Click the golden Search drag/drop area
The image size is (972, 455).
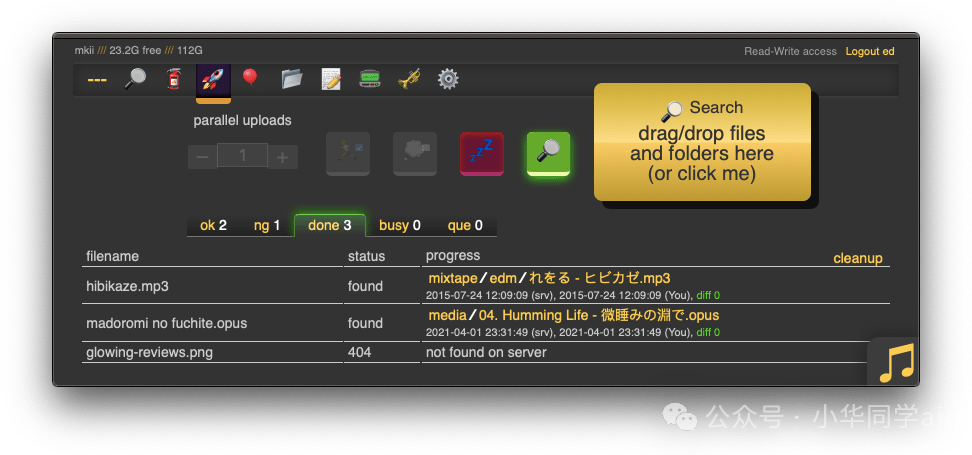702,142
